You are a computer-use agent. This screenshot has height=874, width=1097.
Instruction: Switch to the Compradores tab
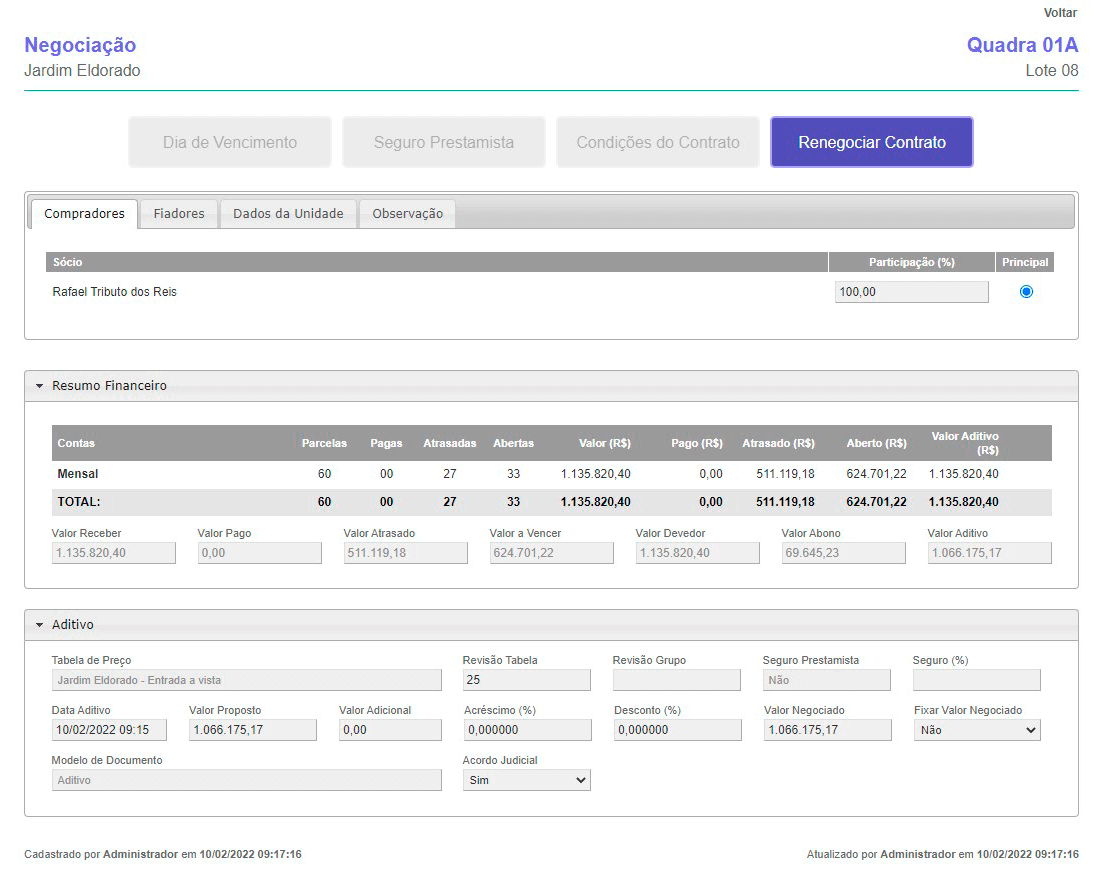click(84, 213)
